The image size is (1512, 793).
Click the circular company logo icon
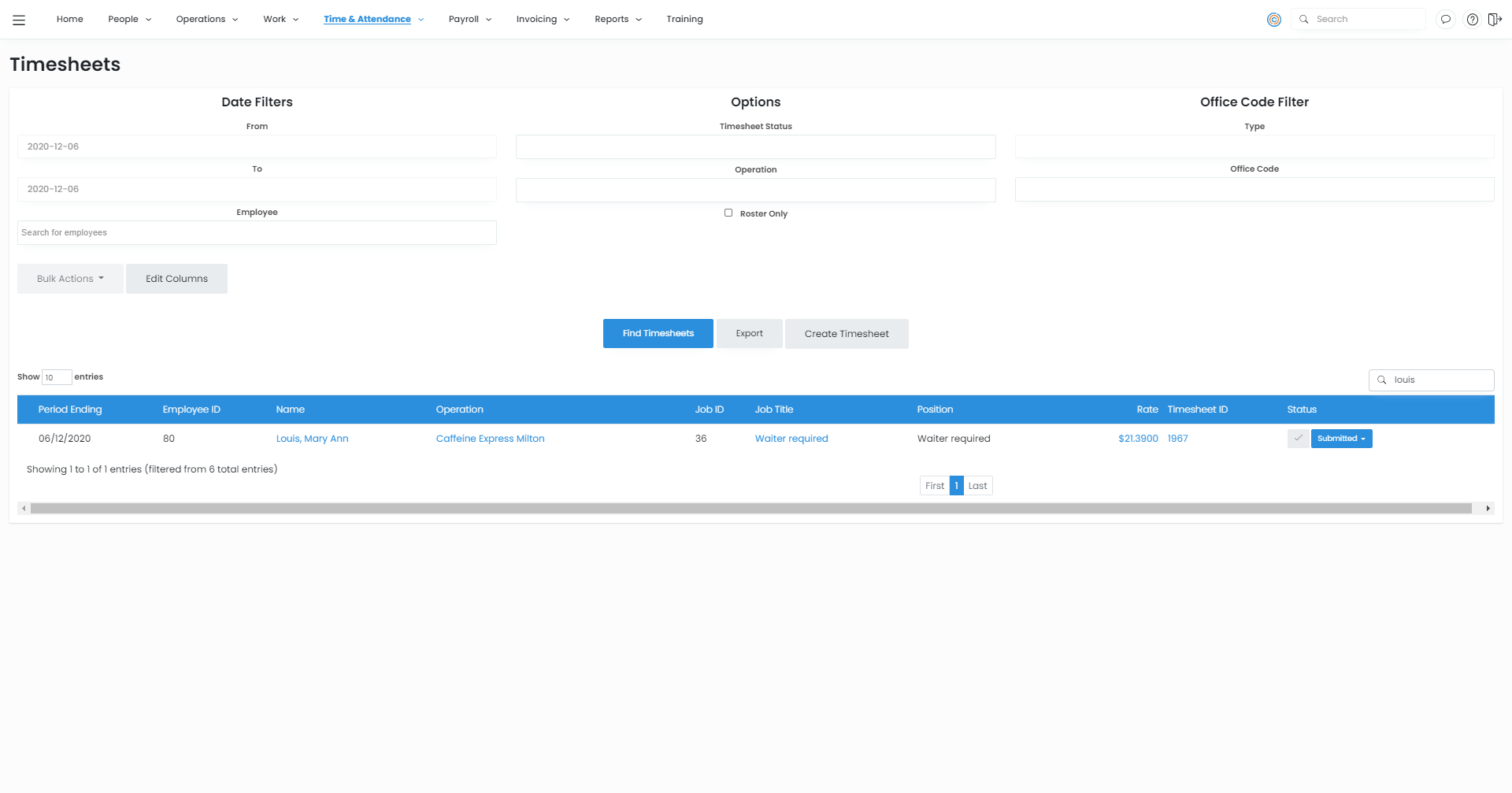(1273, 20)
